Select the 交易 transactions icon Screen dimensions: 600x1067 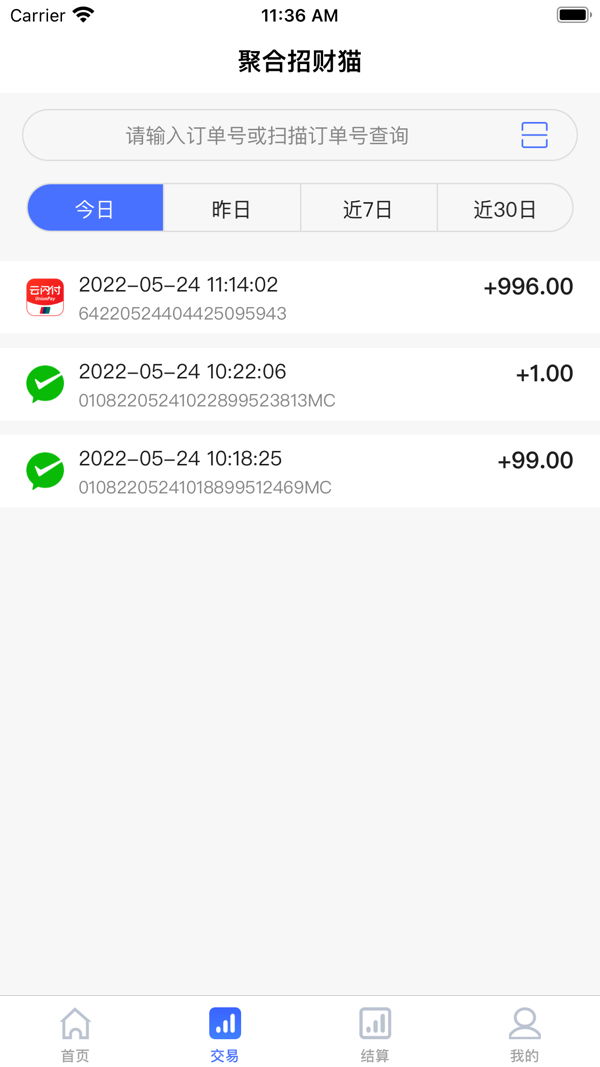tap(225, 1023)
